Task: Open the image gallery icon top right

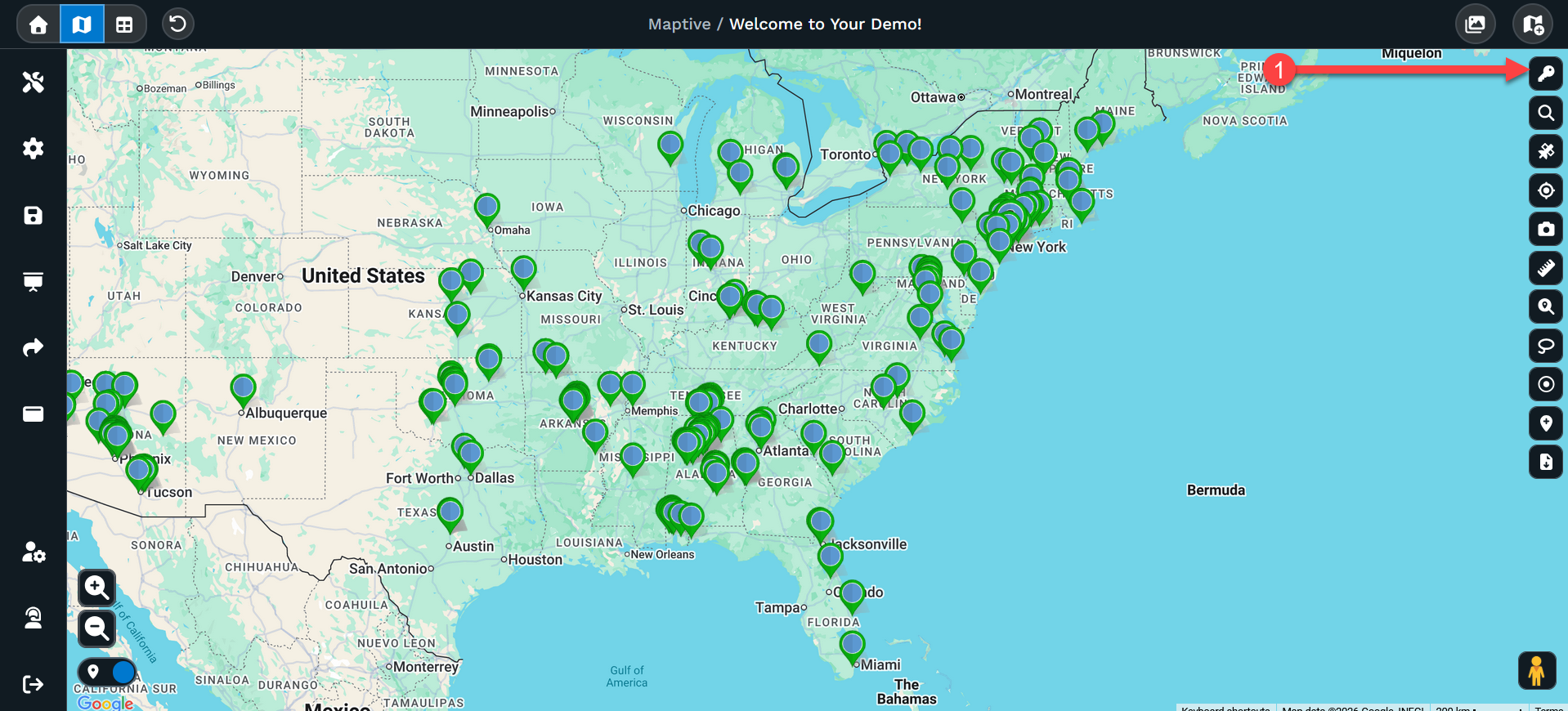Action: click(1476, 24)
